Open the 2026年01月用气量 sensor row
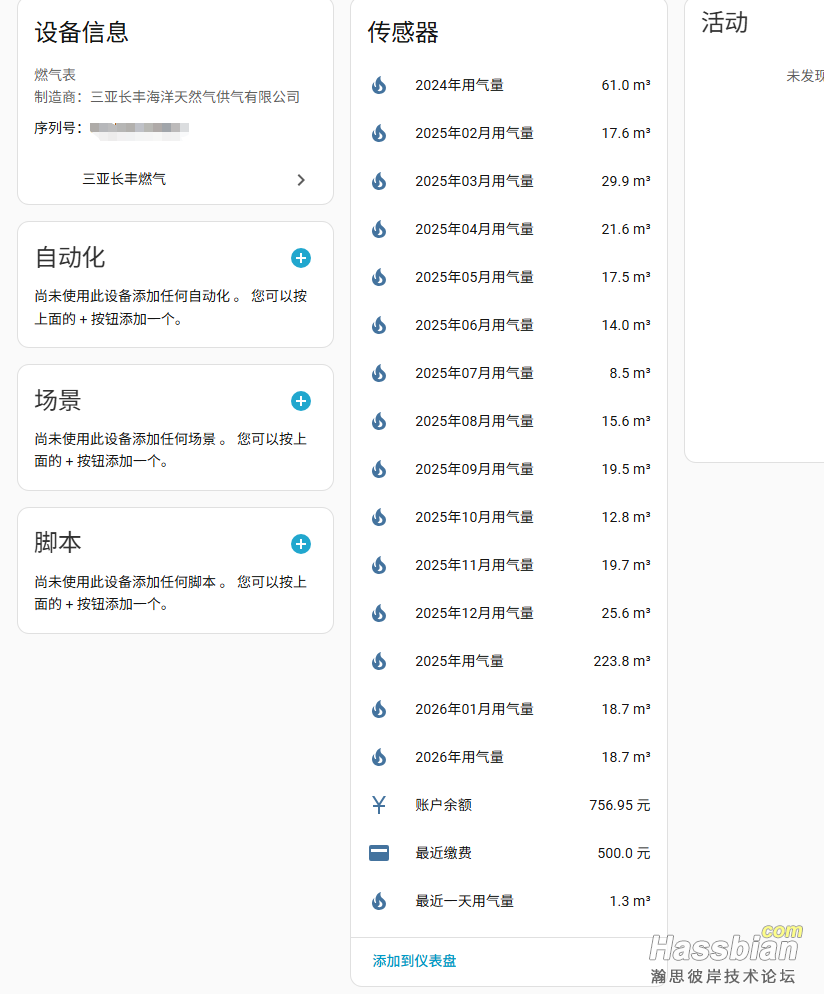Viewport: 824px width, 994px height. (x=474, y=709)
